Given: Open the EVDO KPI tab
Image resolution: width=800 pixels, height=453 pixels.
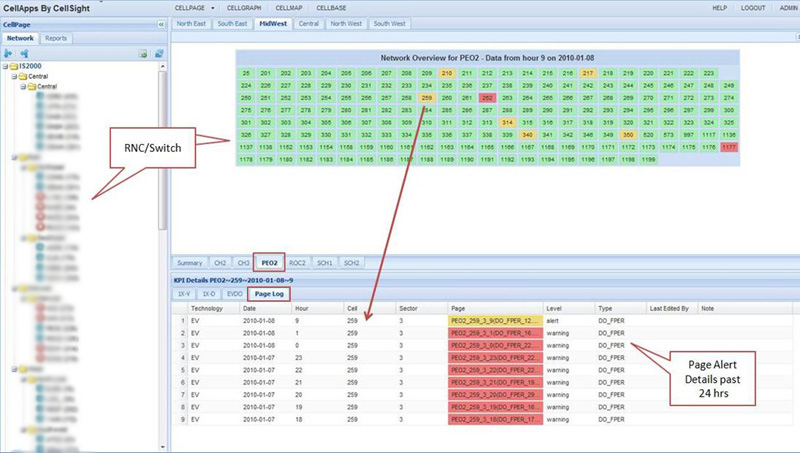Looking at the screenshot, I should click(233, 294).
